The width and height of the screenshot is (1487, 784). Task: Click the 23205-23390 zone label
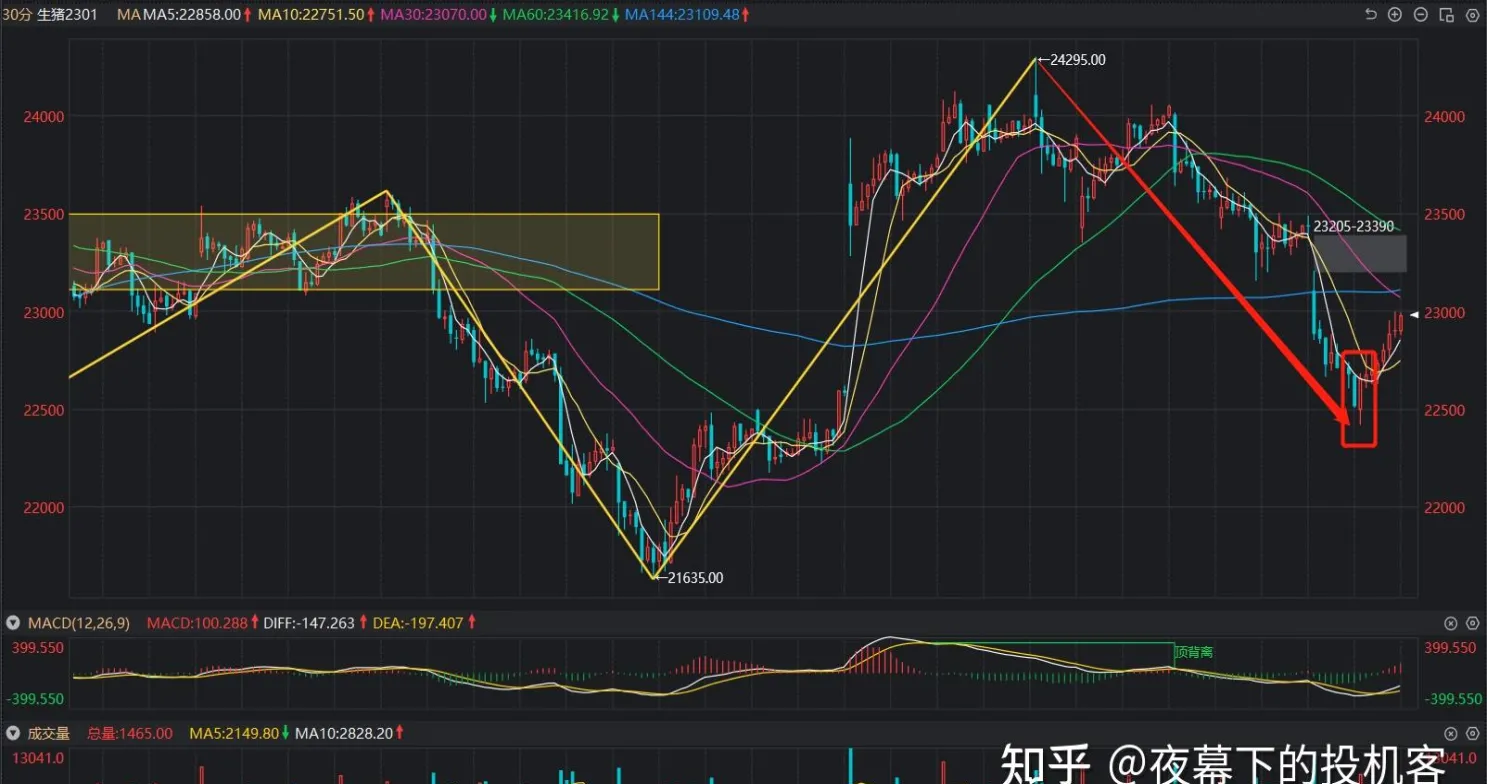pos(1351,226)
